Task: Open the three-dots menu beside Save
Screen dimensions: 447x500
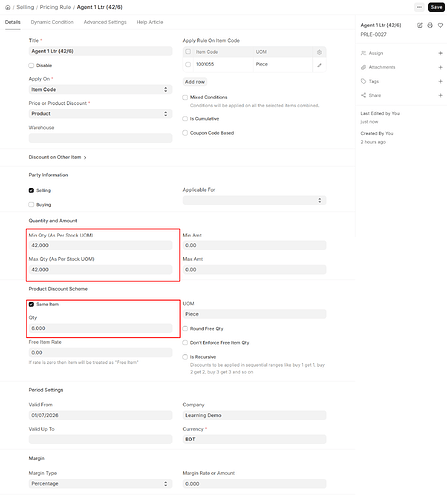Action: coord(419,7)
